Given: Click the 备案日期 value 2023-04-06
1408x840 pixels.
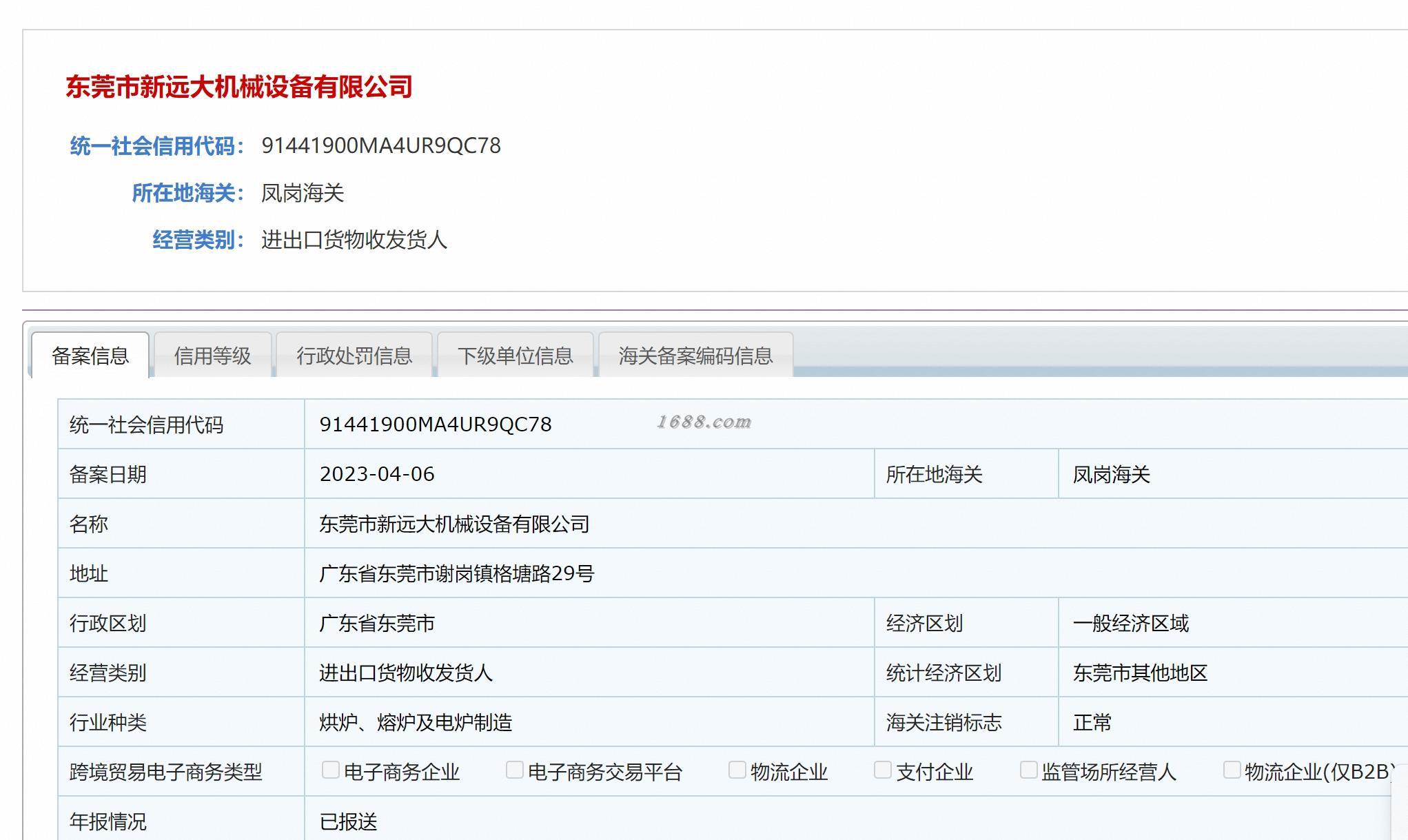Looking at the screenshot, I should 377,474.
